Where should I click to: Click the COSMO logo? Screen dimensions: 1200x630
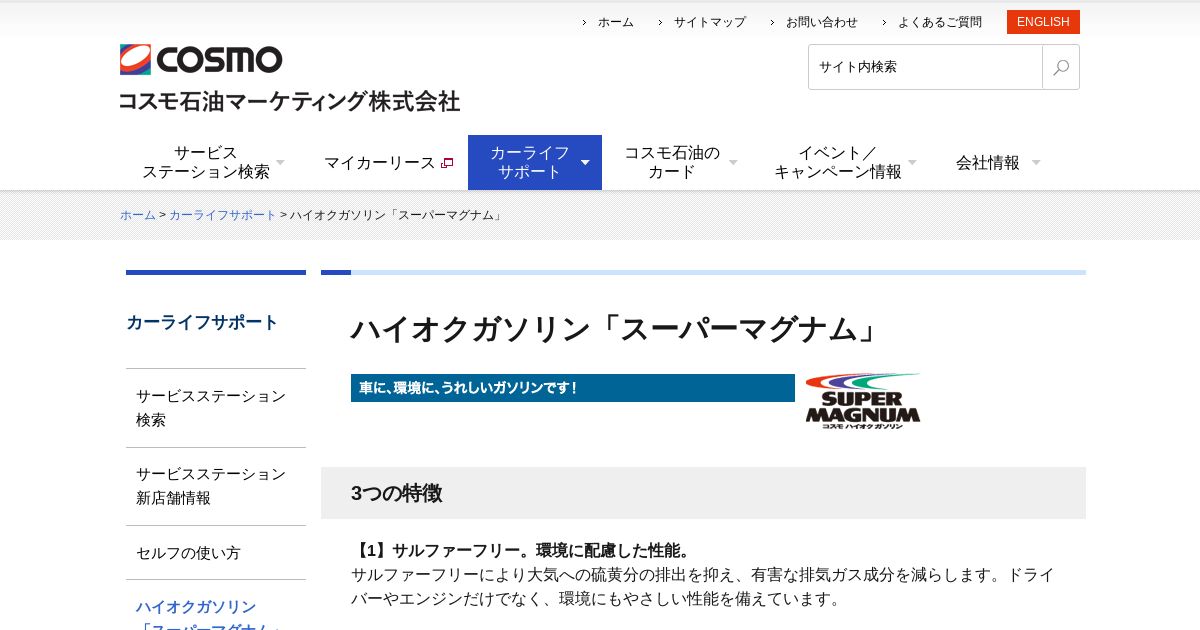tap(201, 60)
